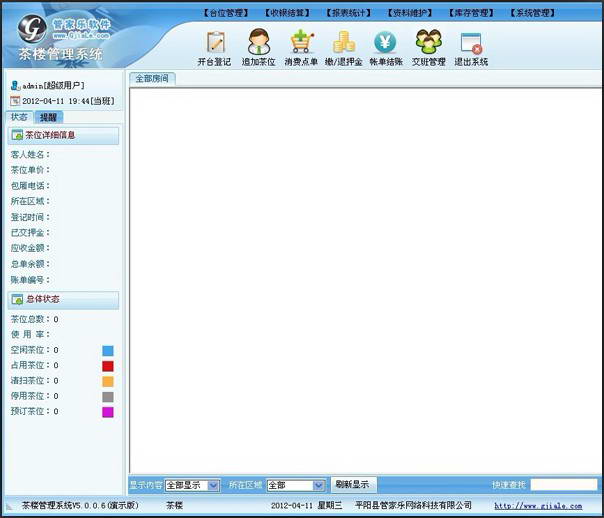Click the 使用率 label
604x518 pixels.
tap(30, 334)
